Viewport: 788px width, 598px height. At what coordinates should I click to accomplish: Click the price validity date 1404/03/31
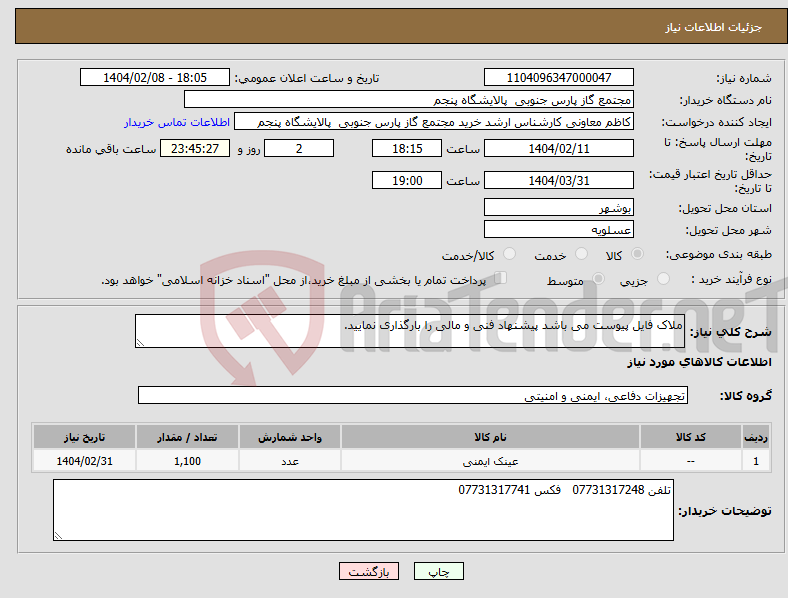pyautogui.click(x=558, y=180)
